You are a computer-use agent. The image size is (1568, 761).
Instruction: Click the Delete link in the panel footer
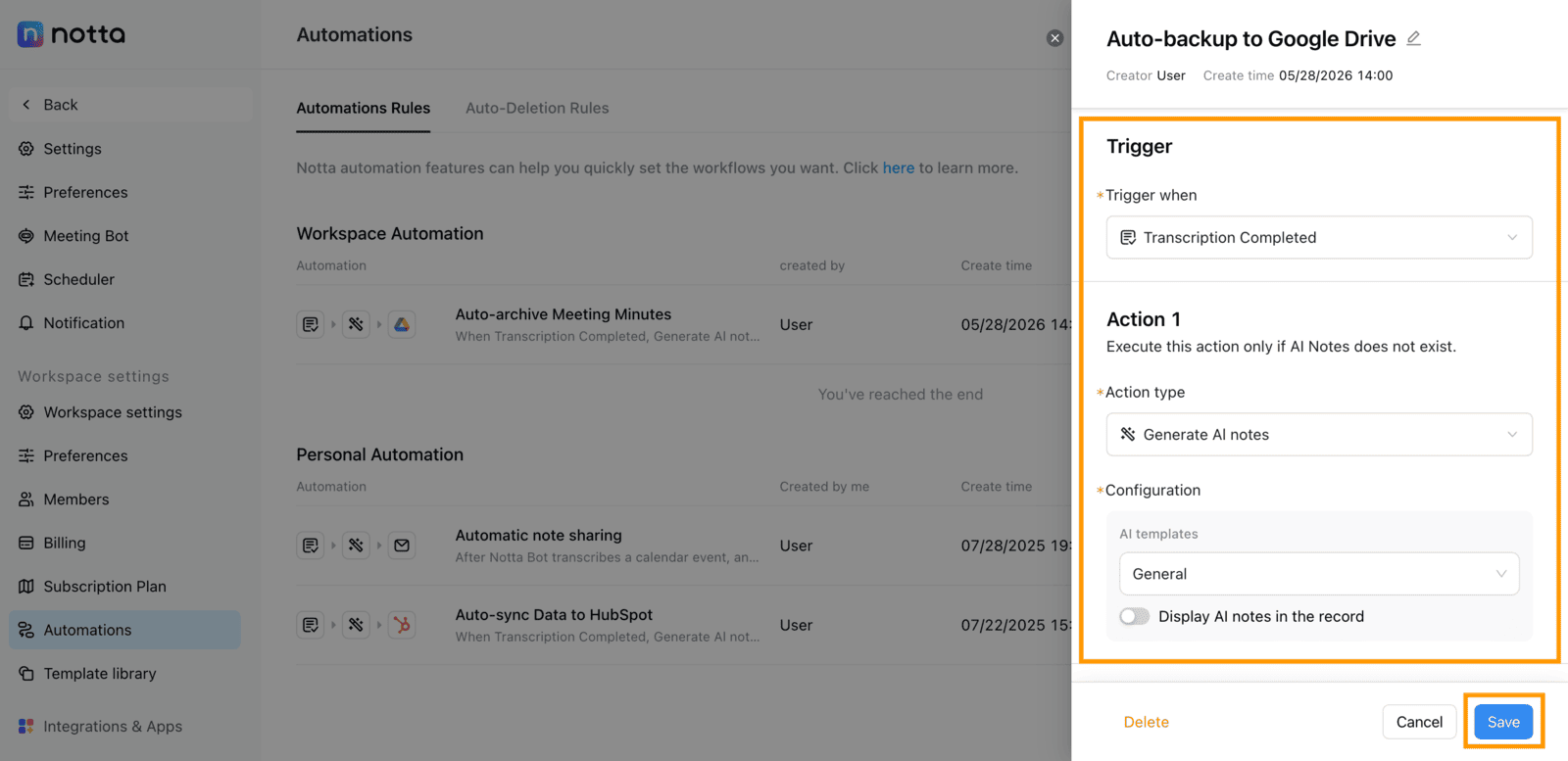click(1146, 722)
